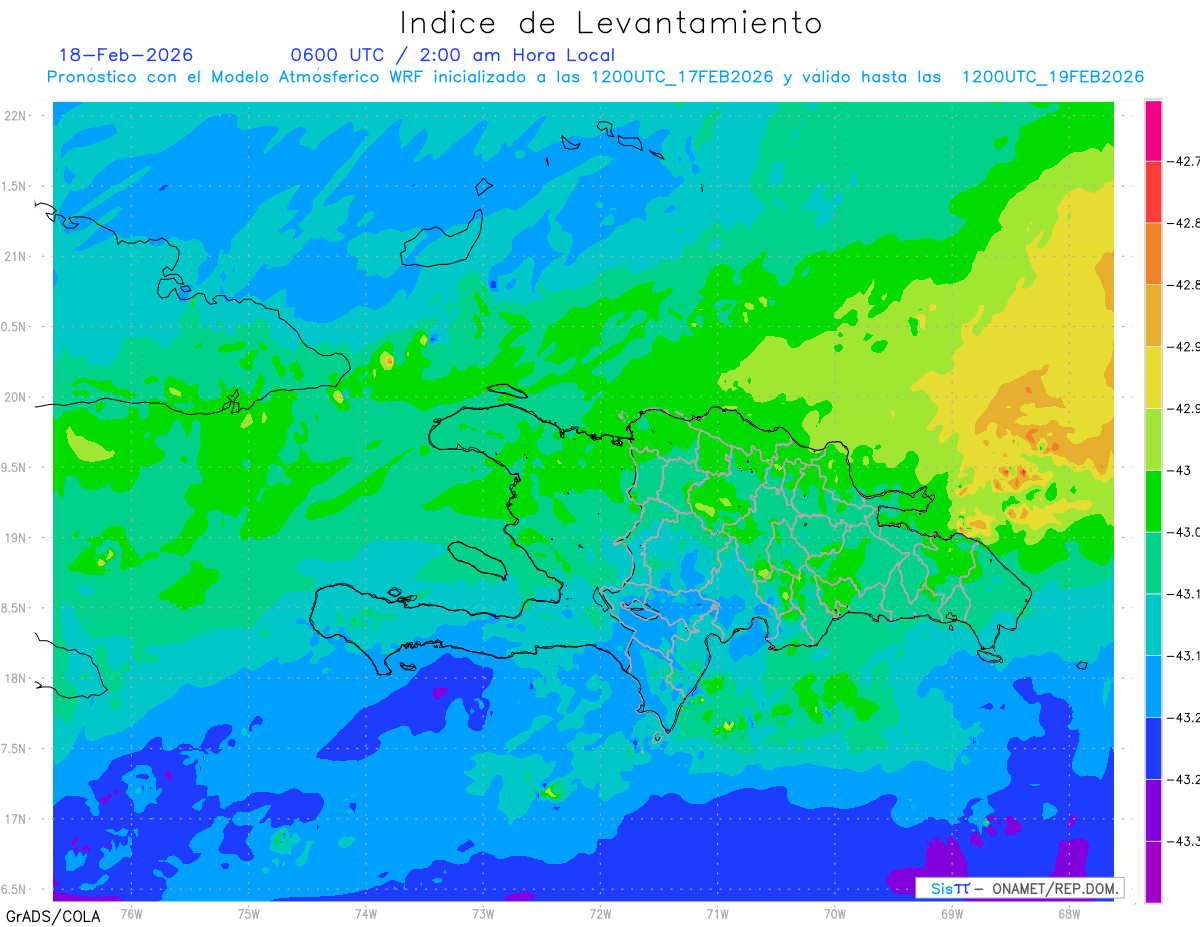Select the purple swatch at legend bottom
Screen dimensions: 1200x927
click(1153, 871)
